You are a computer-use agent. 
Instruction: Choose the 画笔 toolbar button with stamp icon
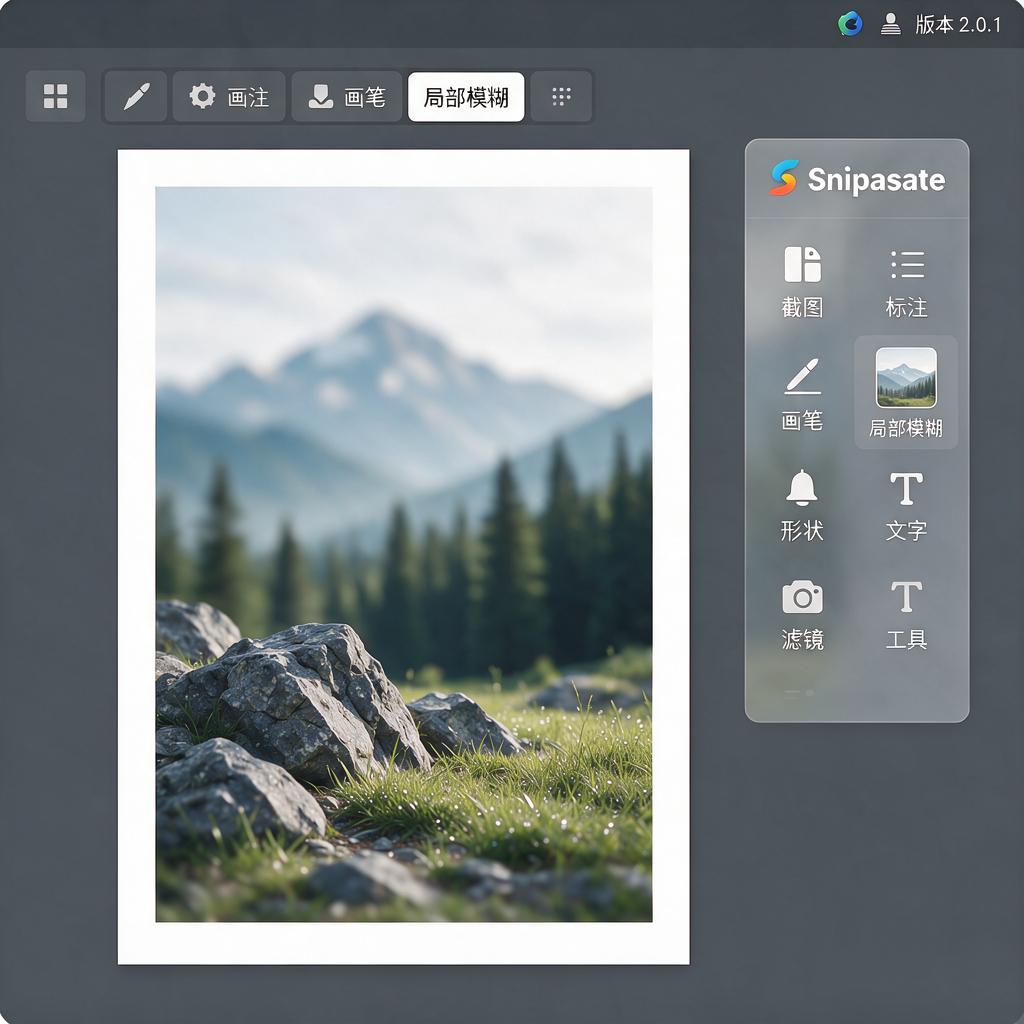click(347, 97)
